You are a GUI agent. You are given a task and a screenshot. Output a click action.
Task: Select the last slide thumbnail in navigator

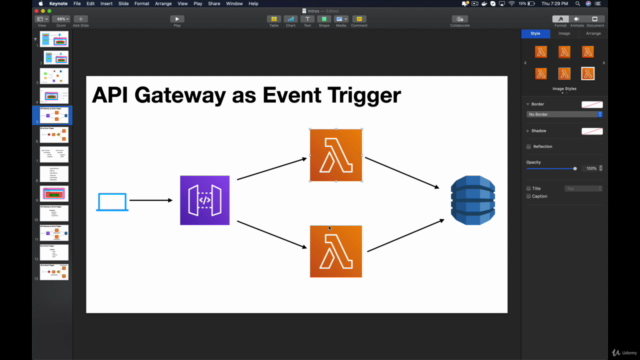pyautogui.click(x=54, y=272)
